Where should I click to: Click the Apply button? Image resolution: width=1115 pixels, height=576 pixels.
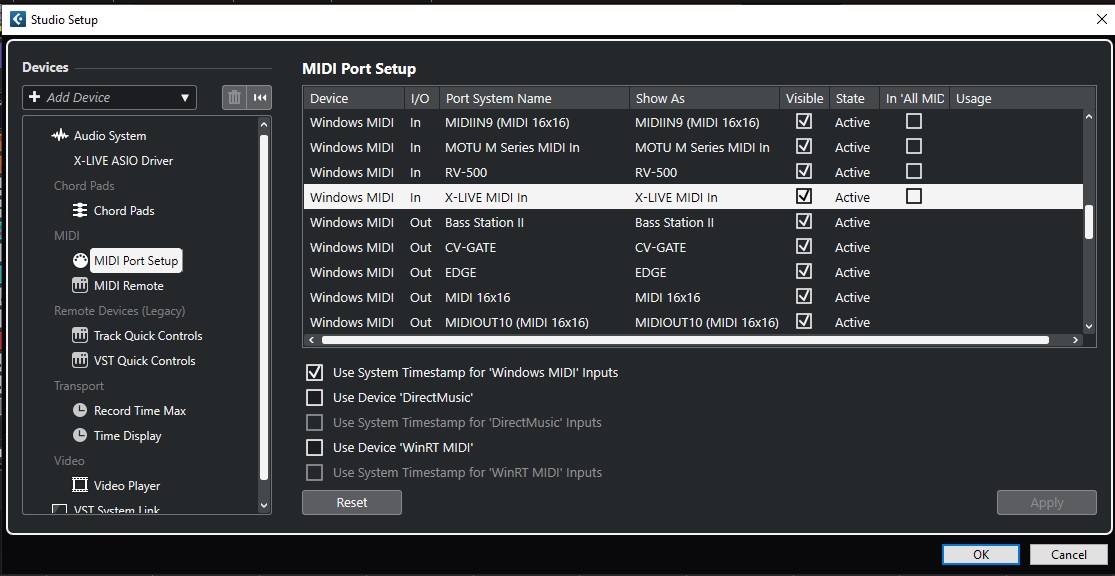click(1047, 502)
